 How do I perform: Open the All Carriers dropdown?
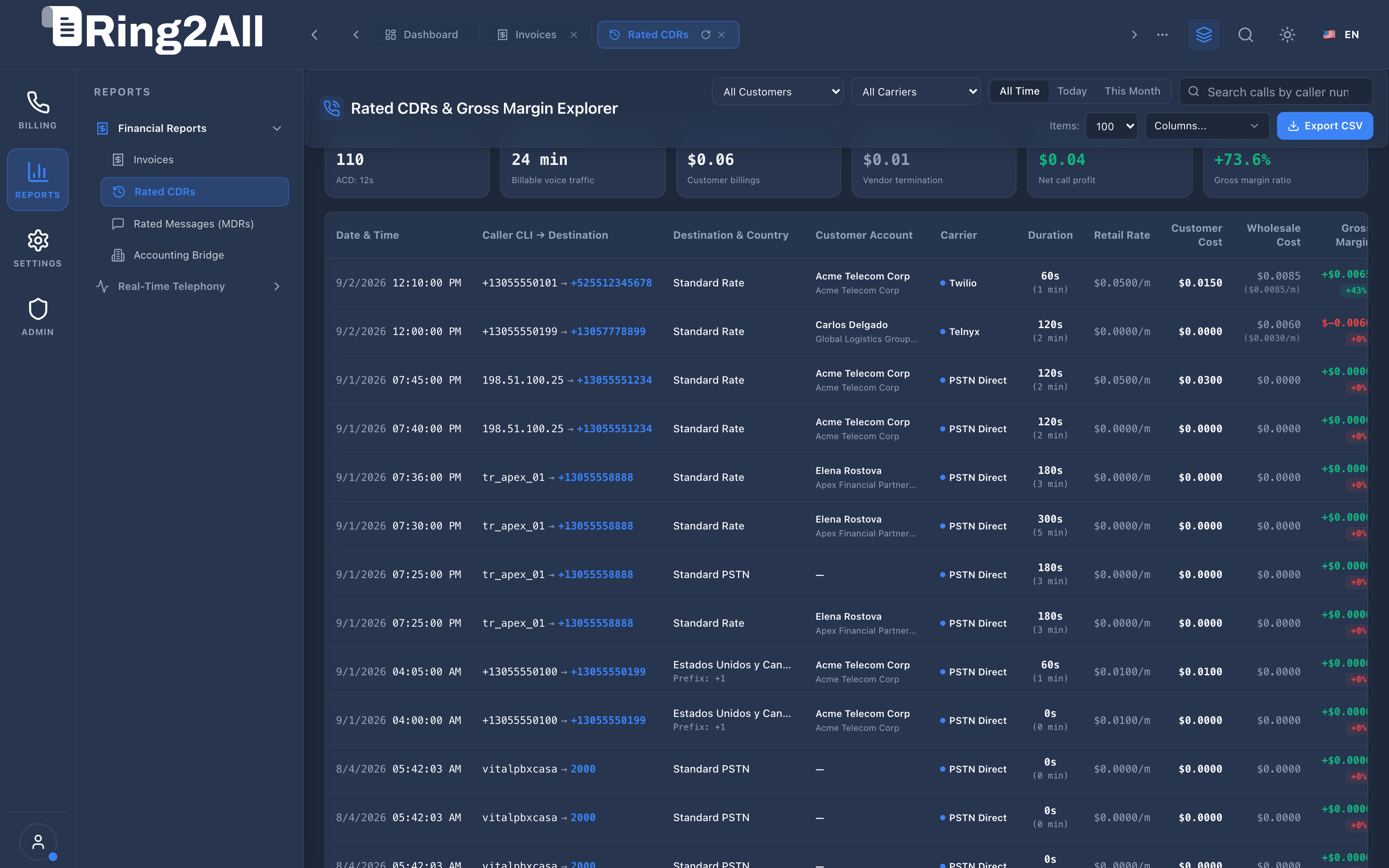point(916,92)
